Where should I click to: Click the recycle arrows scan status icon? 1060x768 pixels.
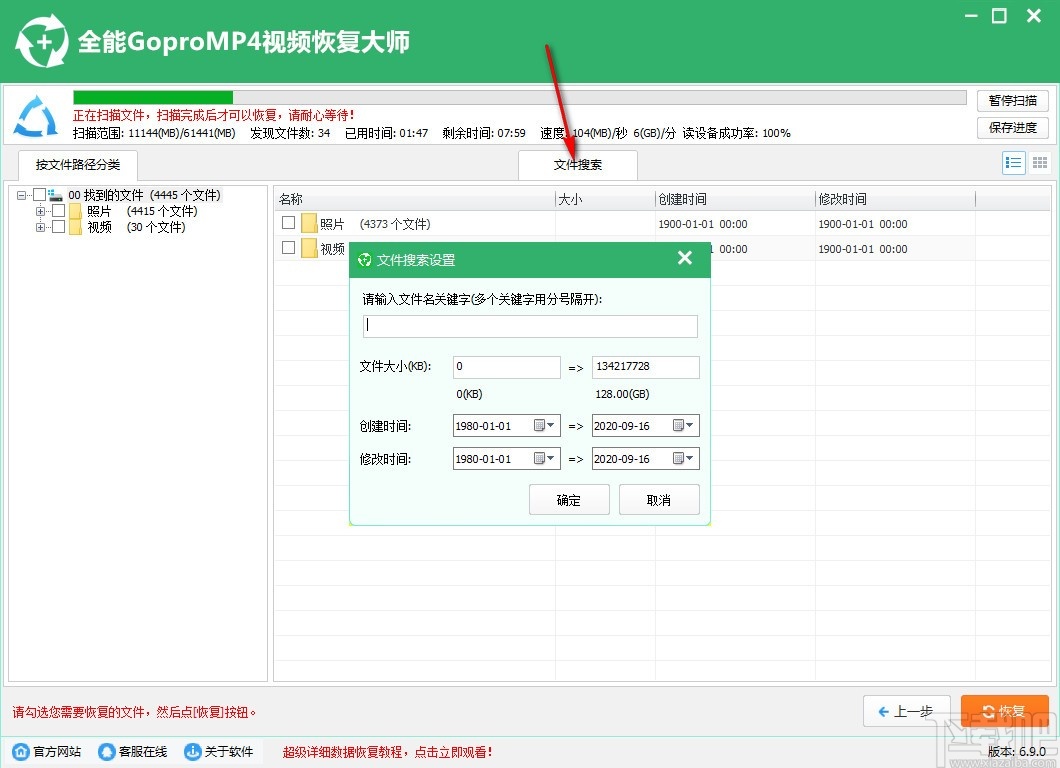(37, 116)
